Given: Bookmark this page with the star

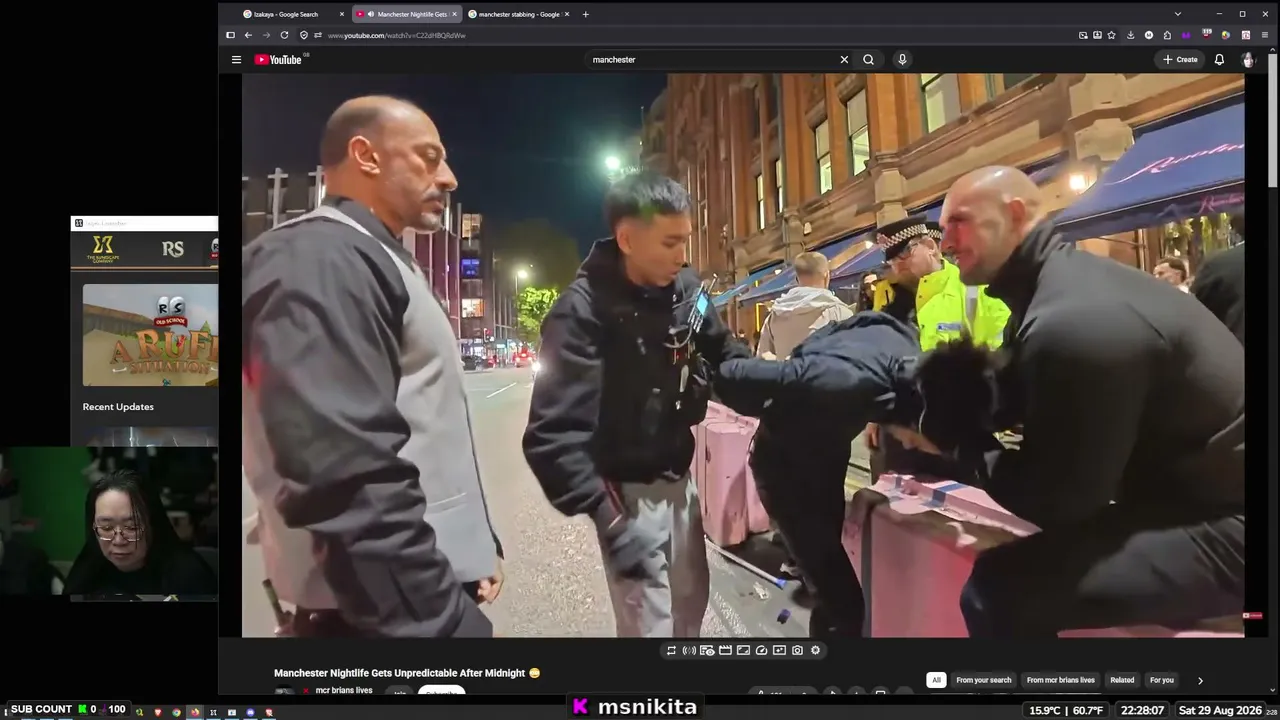Looking at the screenshot, I should pyautogui.click(x=1111, y=35).
